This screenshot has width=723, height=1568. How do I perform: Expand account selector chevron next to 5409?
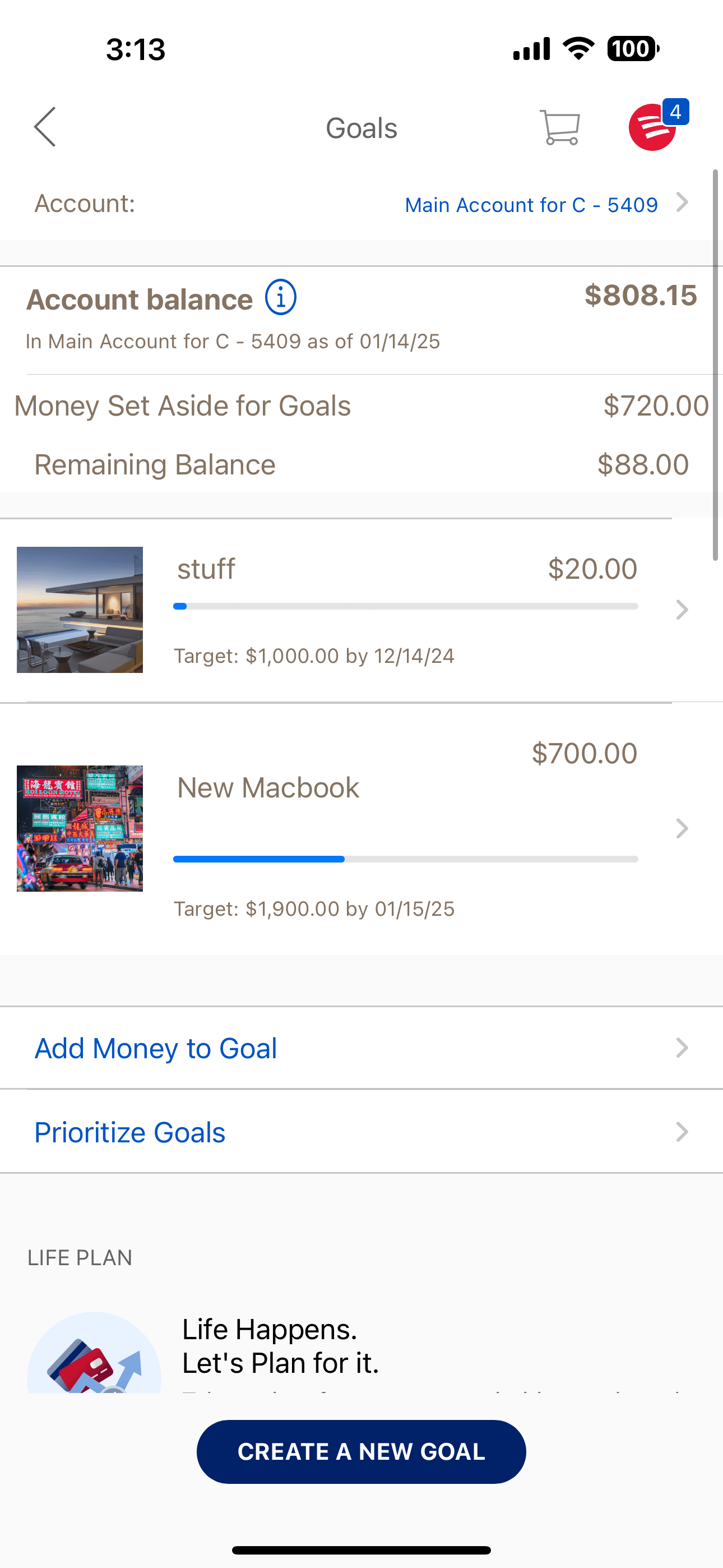[x=682, y=202]
